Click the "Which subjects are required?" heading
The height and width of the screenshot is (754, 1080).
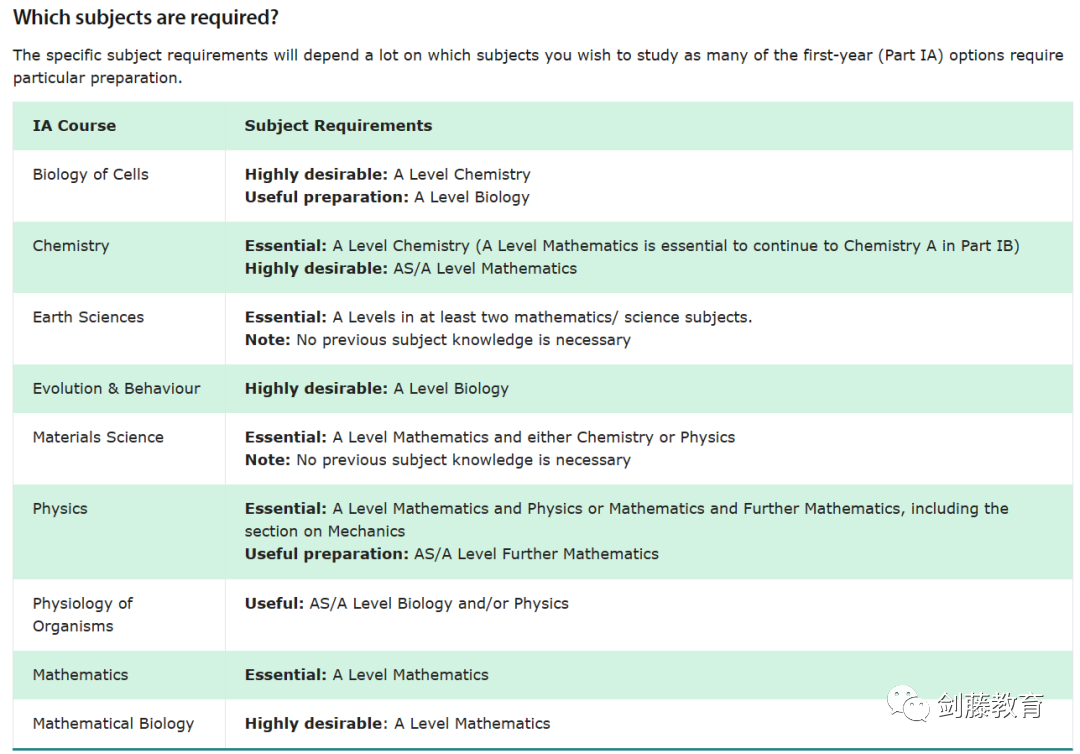(x=146, y=18)
